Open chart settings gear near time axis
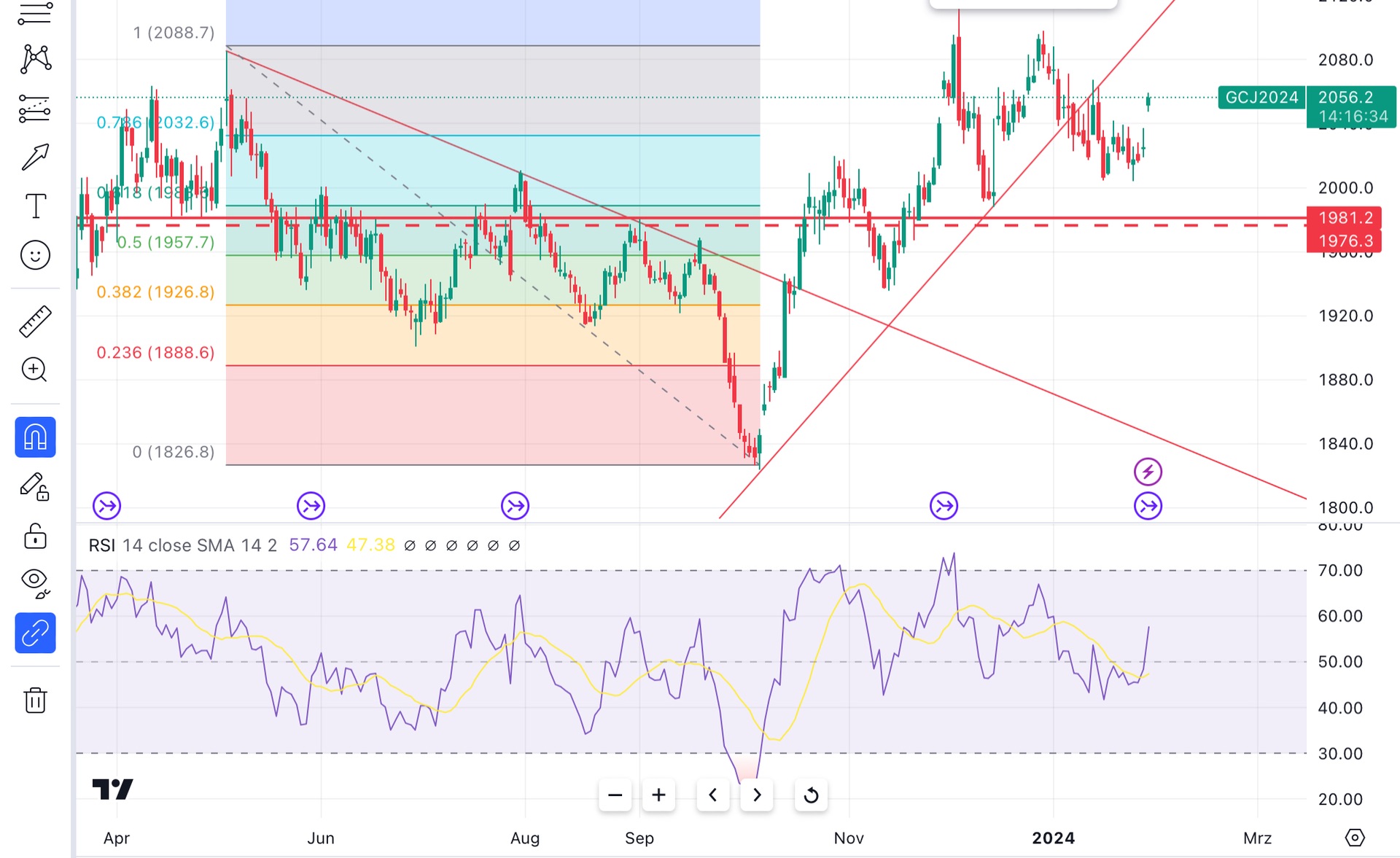This screenshot has width=1400, height=858. (x=1354, y=838)
